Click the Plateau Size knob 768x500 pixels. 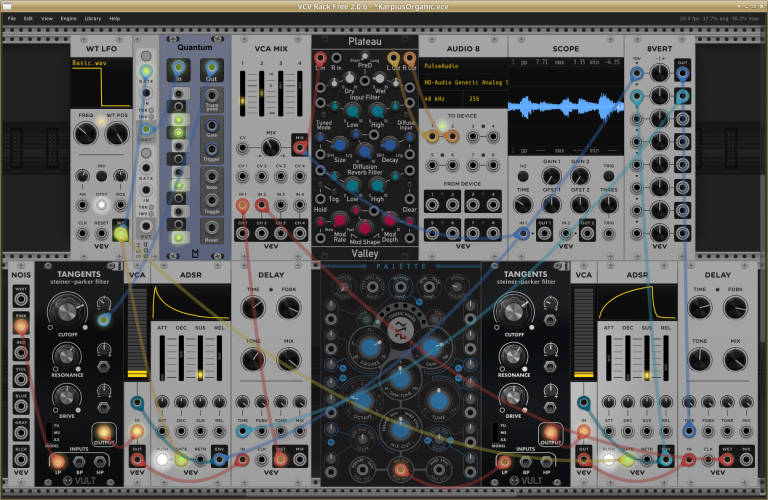[x=339, y=144]
